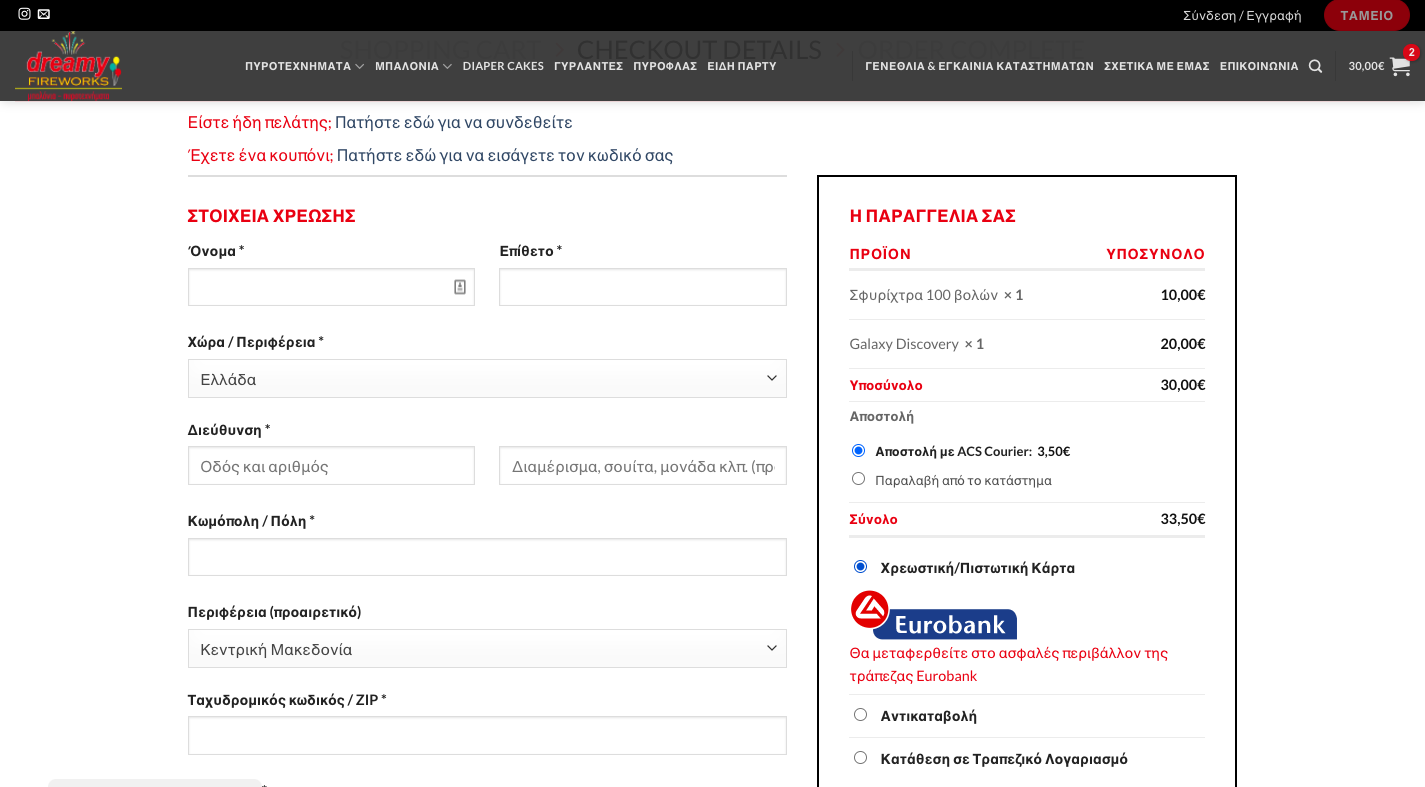Open region dropdown showing Κεντρική Μακεδονία

(x=487, y=649)
